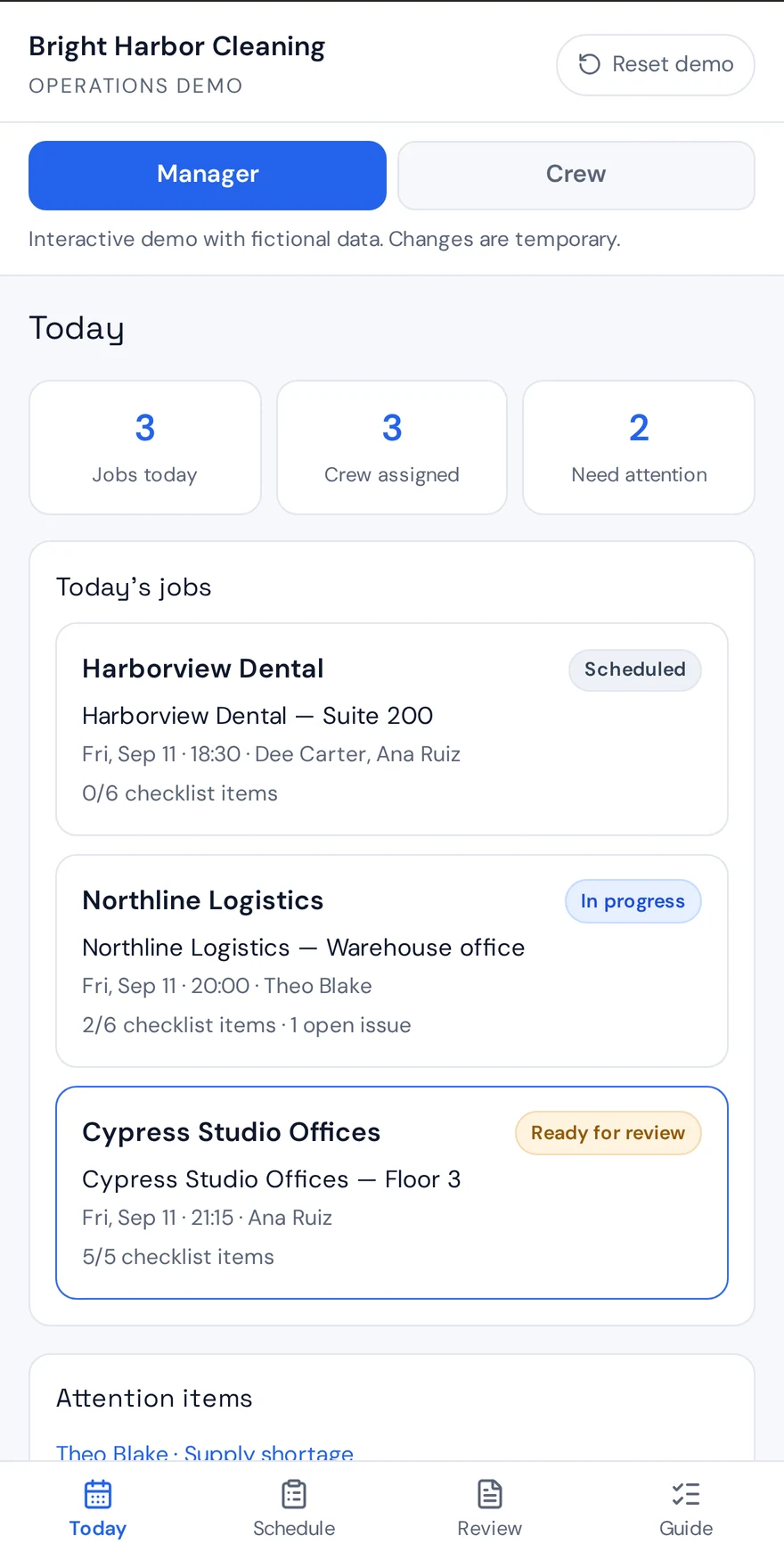Open the Today tab label
The width and height of the screenshot is (784, 1560).
(x=98, y=1528)
